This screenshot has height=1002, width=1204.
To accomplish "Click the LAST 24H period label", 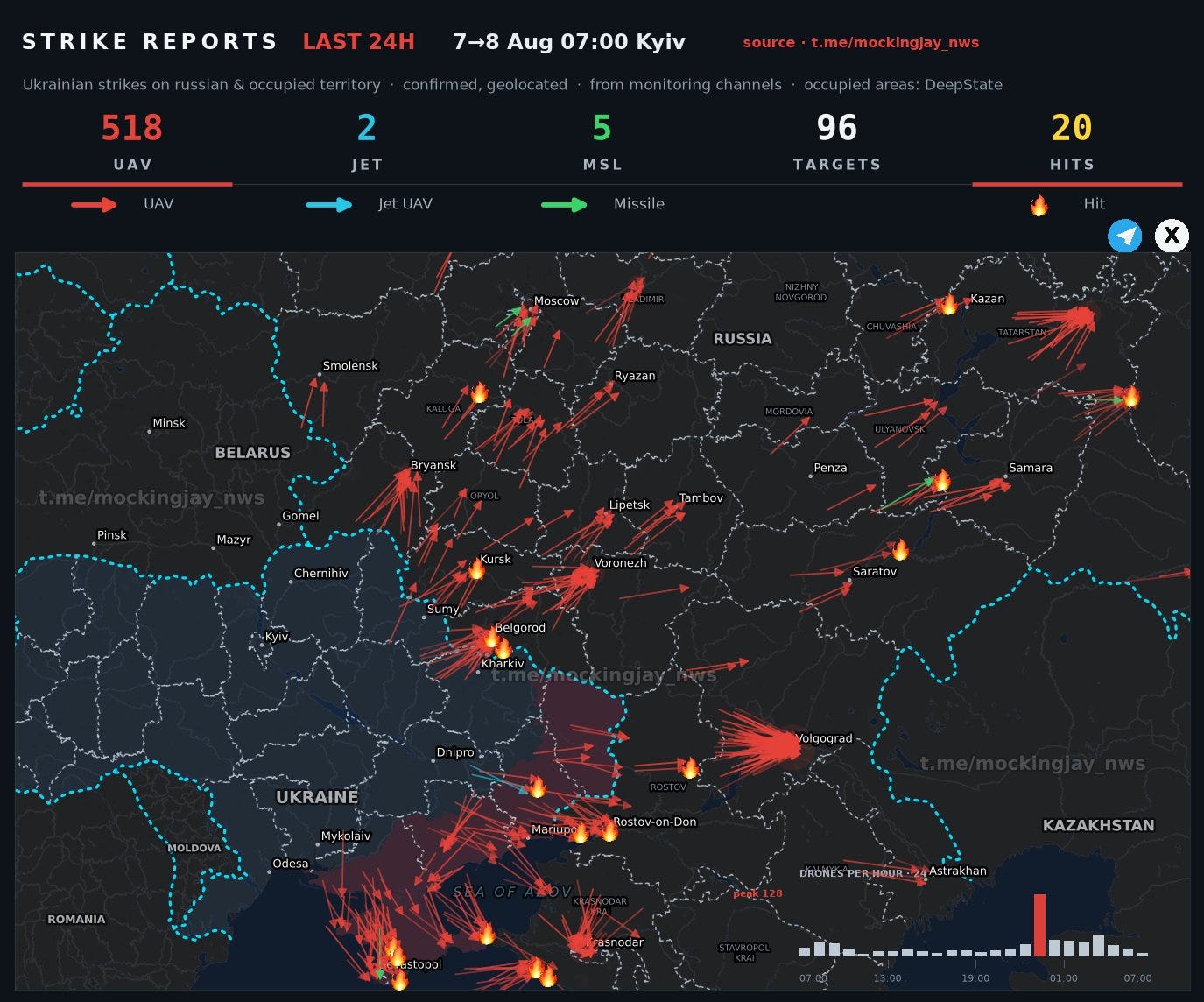I will tap(359, 42).
